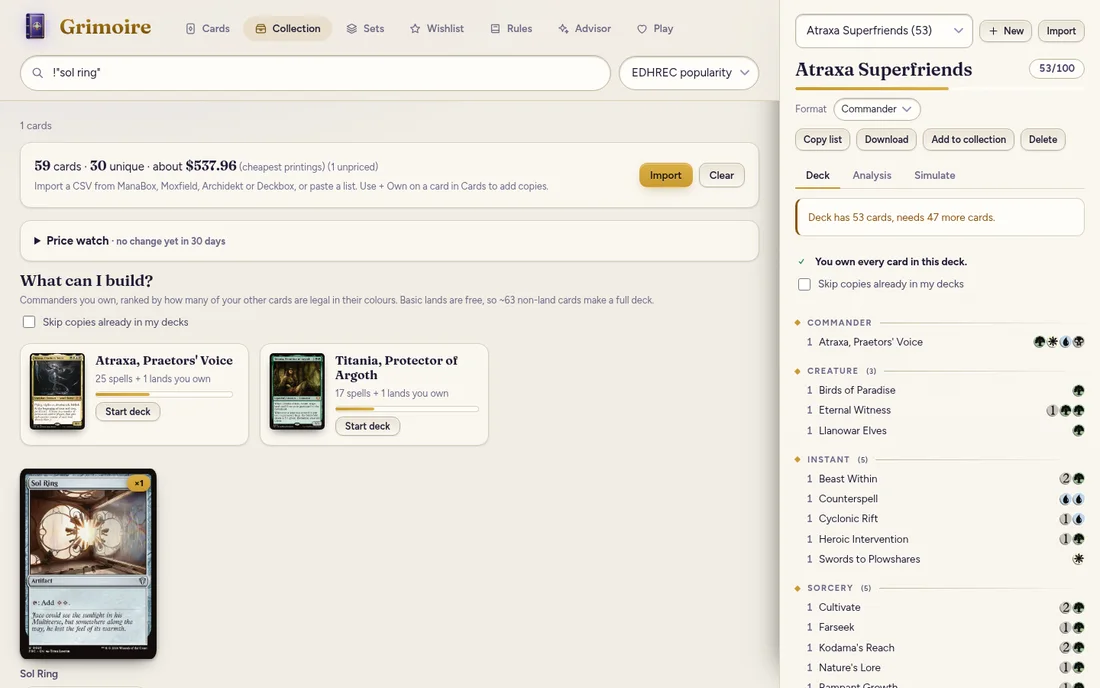The image size is (1100, 688).
Task: Click the diamond marker beside COMMANDER heading
Action: (798, 323)
